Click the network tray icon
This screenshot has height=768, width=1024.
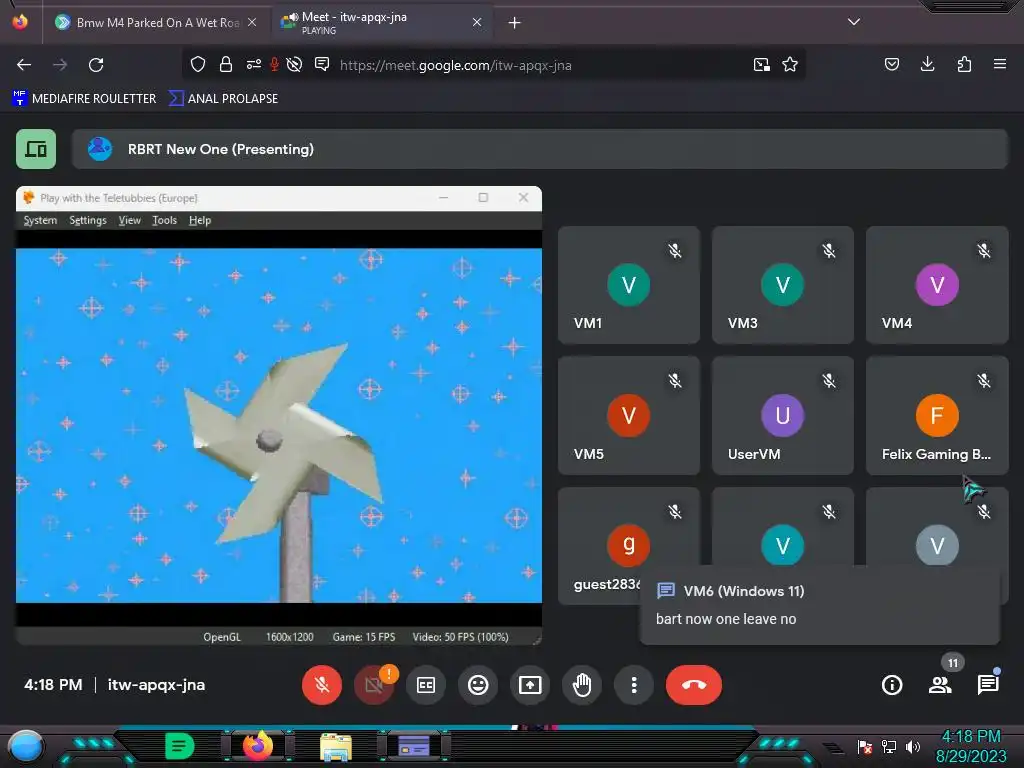pyautogui.click(x=889, y=746)
